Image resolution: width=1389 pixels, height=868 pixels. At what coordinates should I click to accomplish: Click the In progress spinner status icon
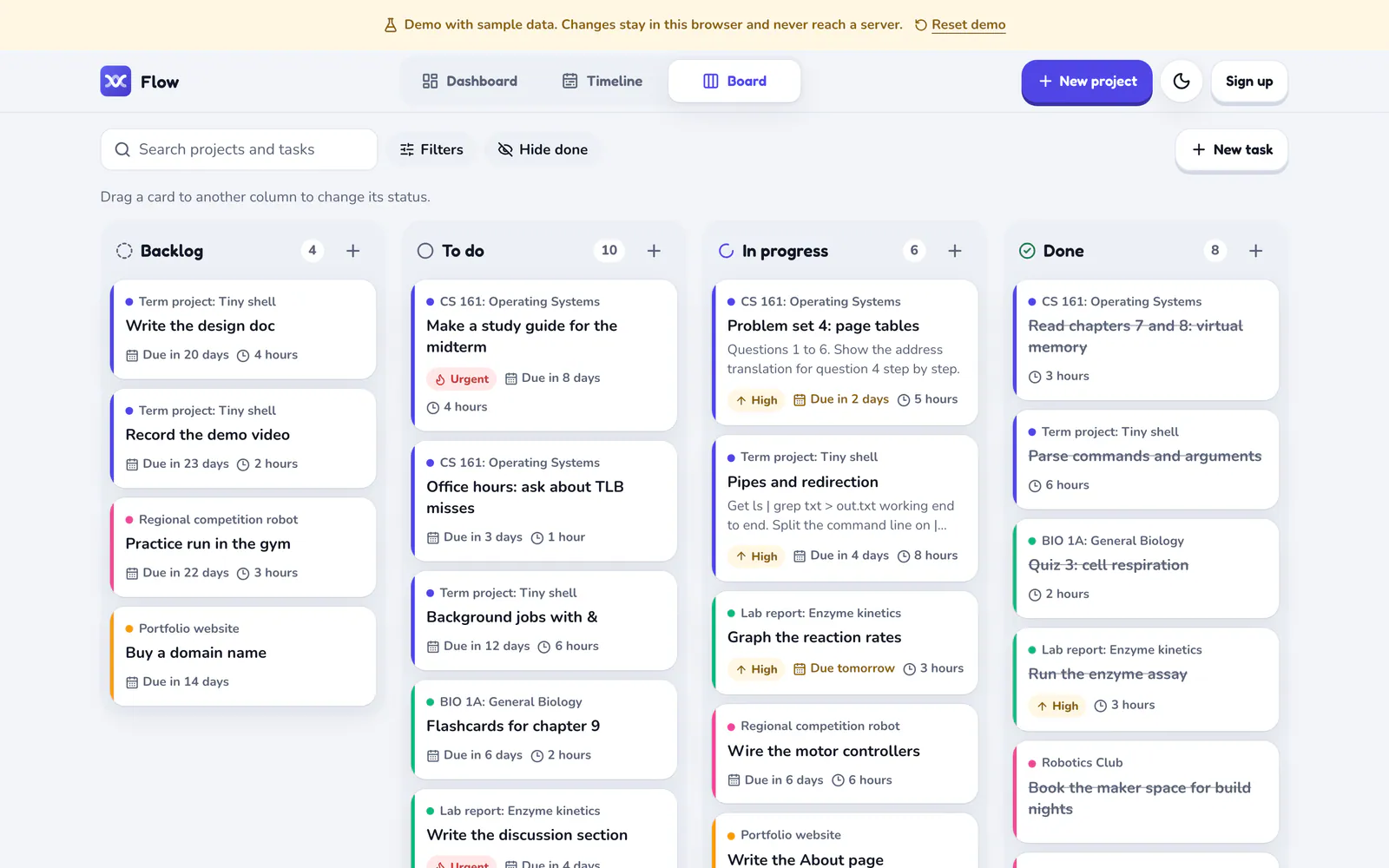pos(727,251)
